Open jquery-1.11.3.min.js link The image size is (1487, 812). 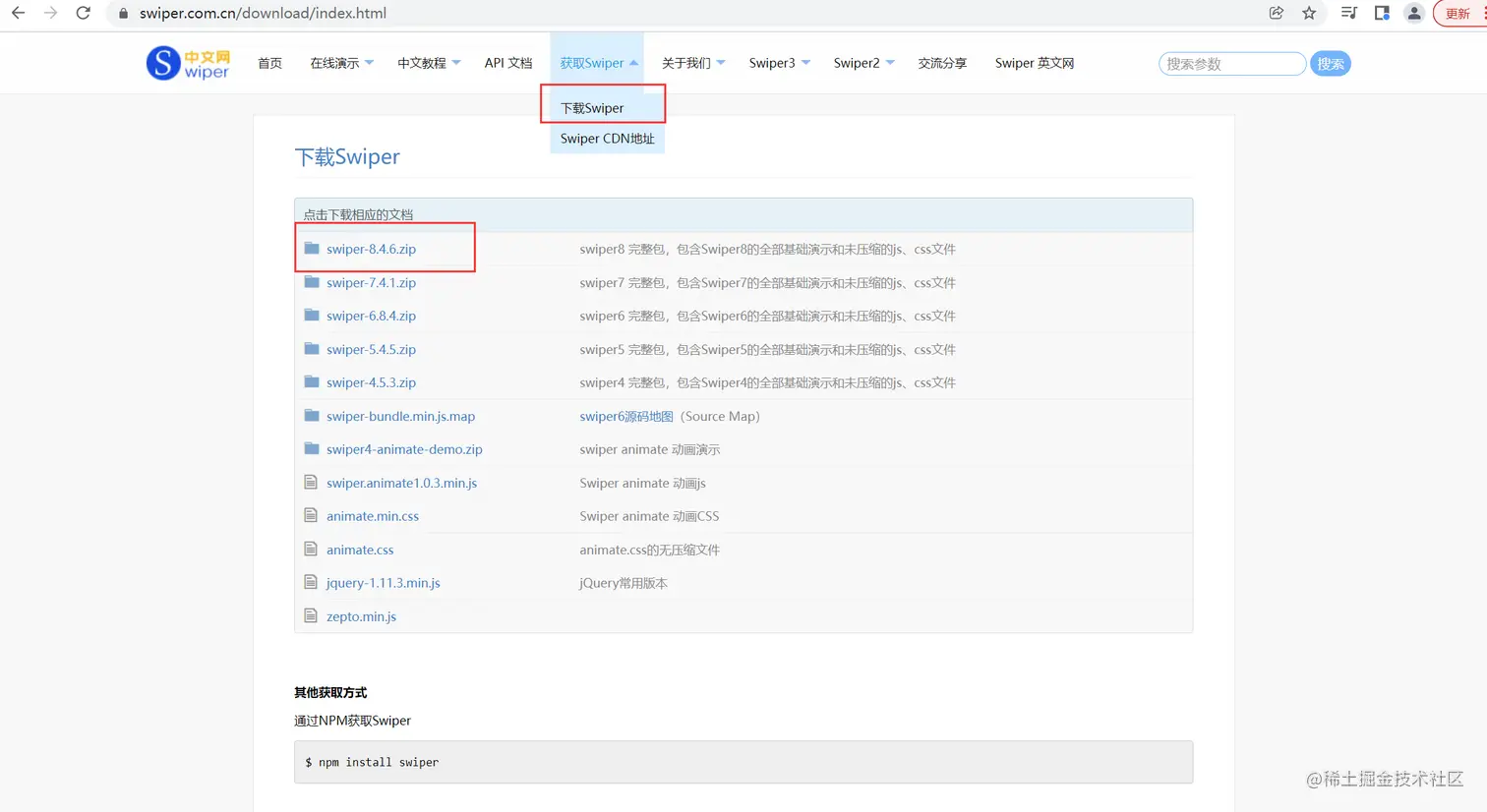tap(383, 583)
